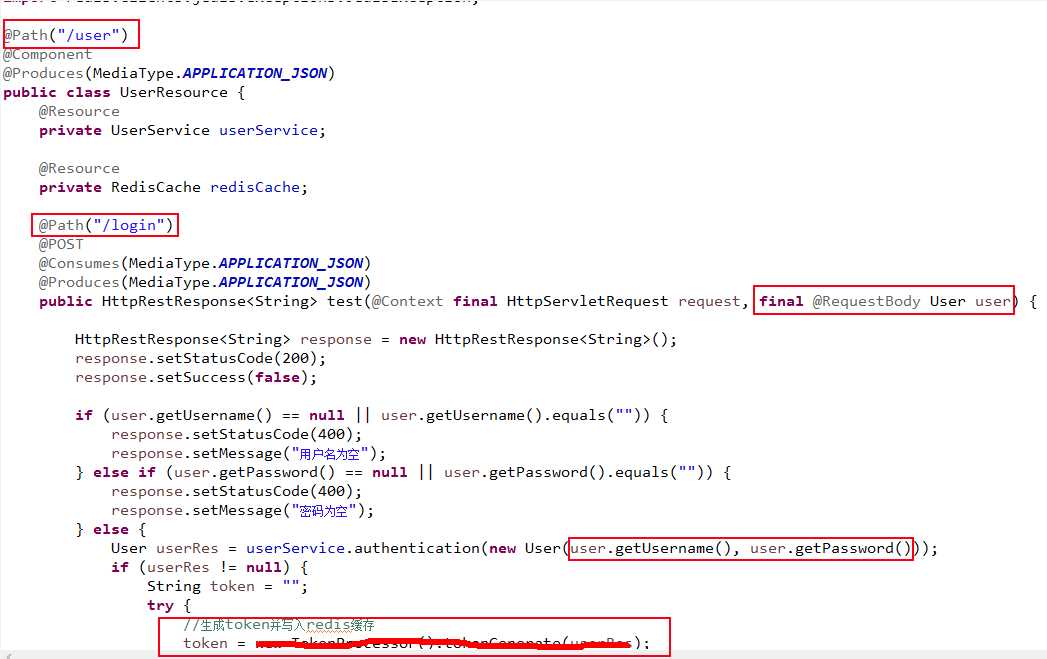
Task: Click the @Consumes annotation line
Action: 204,263
